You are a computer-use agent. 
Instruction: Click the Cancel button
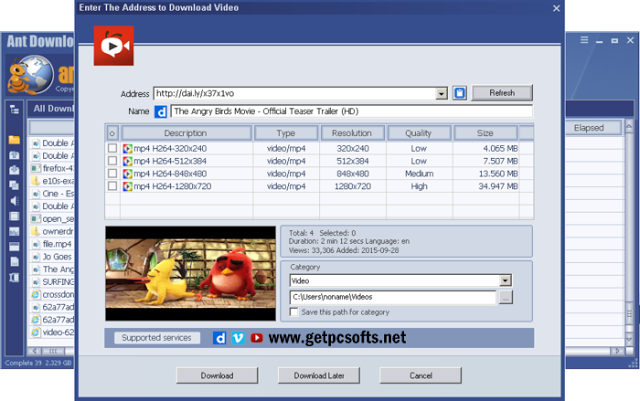[x=421, y=375]
